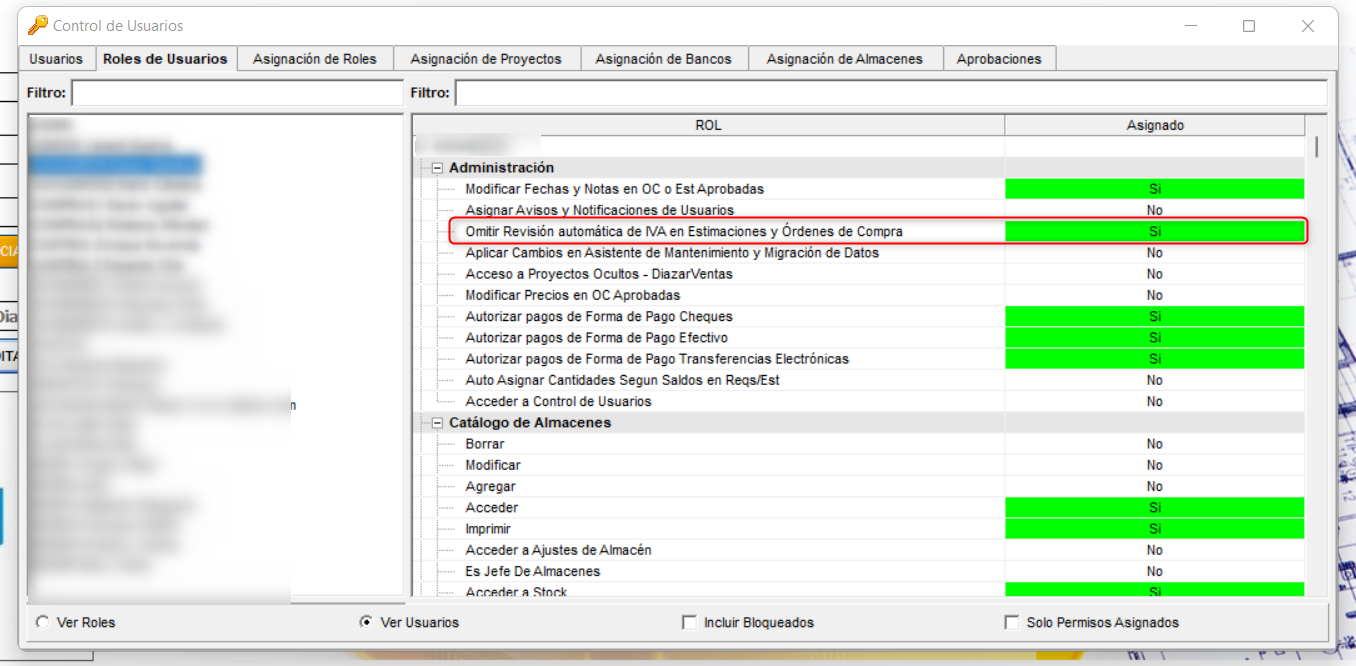Select the Ver Roles radio button

tap(41, 622)
